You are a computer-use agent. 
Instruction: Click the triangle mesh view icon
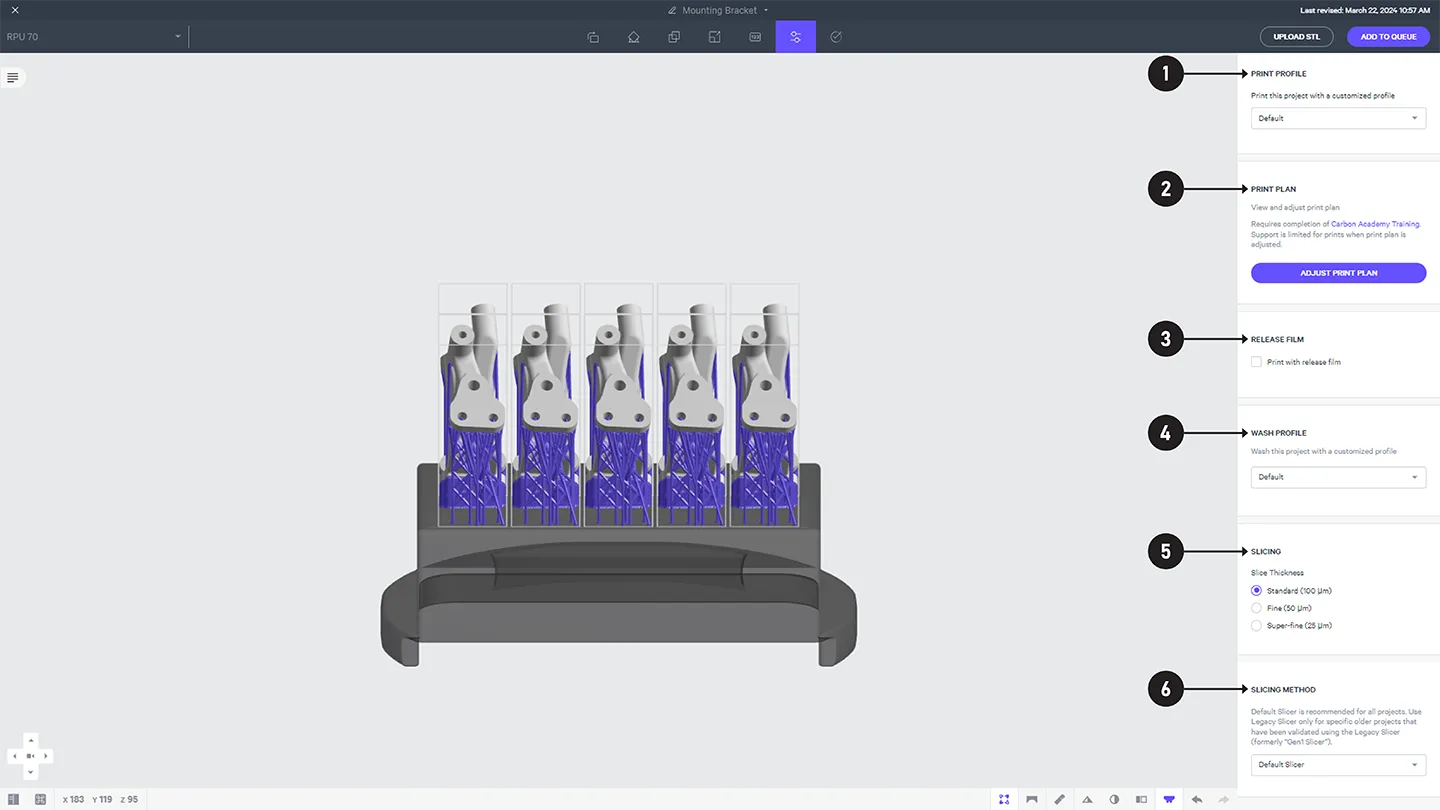1087,799
